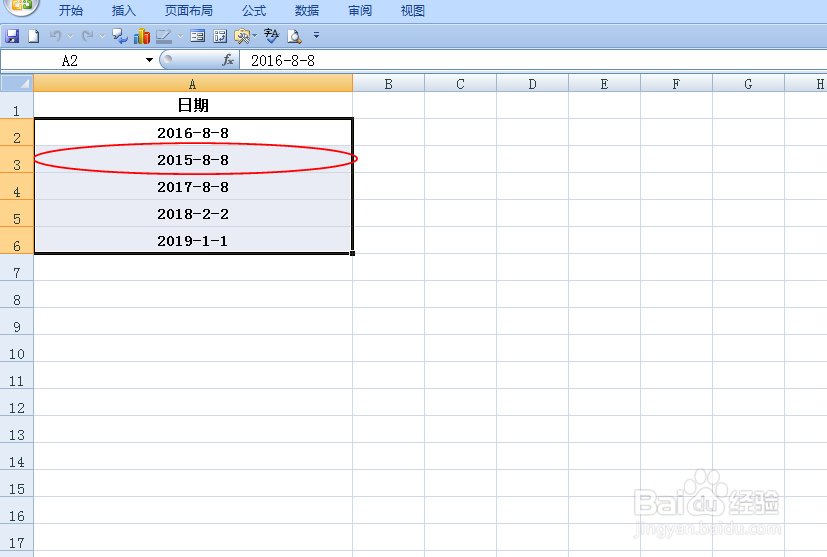Open the 视图 ribbon tab
Viewport: 827px width, 557px height.
pyautogui.click(x=412, y=10)
